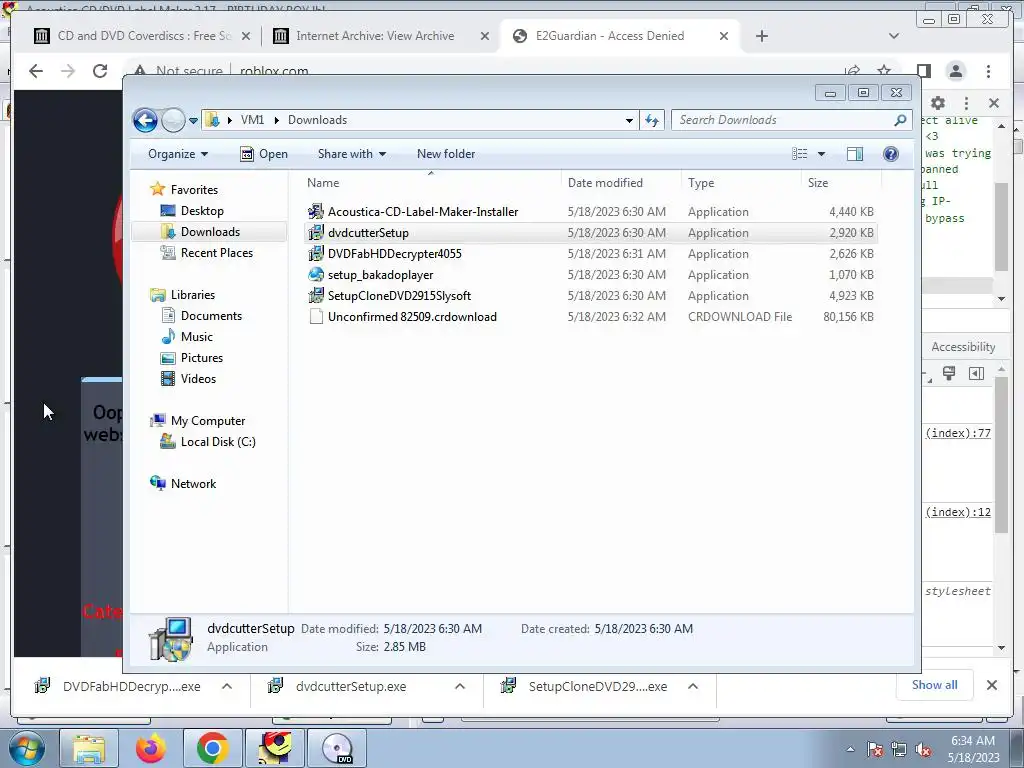Open Firefox from the taskbar
The height and width of the screenshot is (768, 1024).
click(151, 748)
